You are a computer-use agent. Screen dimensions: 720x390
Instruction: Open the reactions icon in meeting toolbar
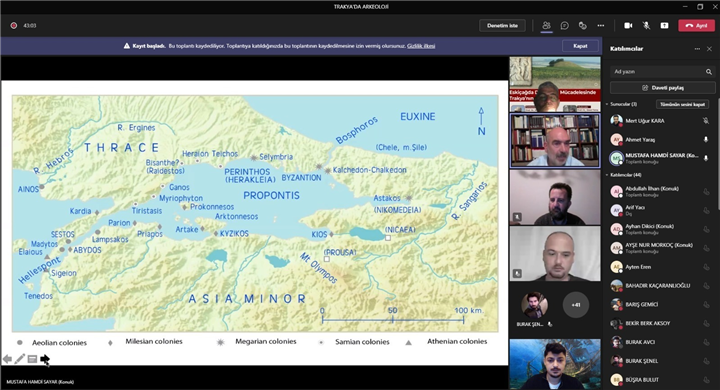click(x=582, y=26)
